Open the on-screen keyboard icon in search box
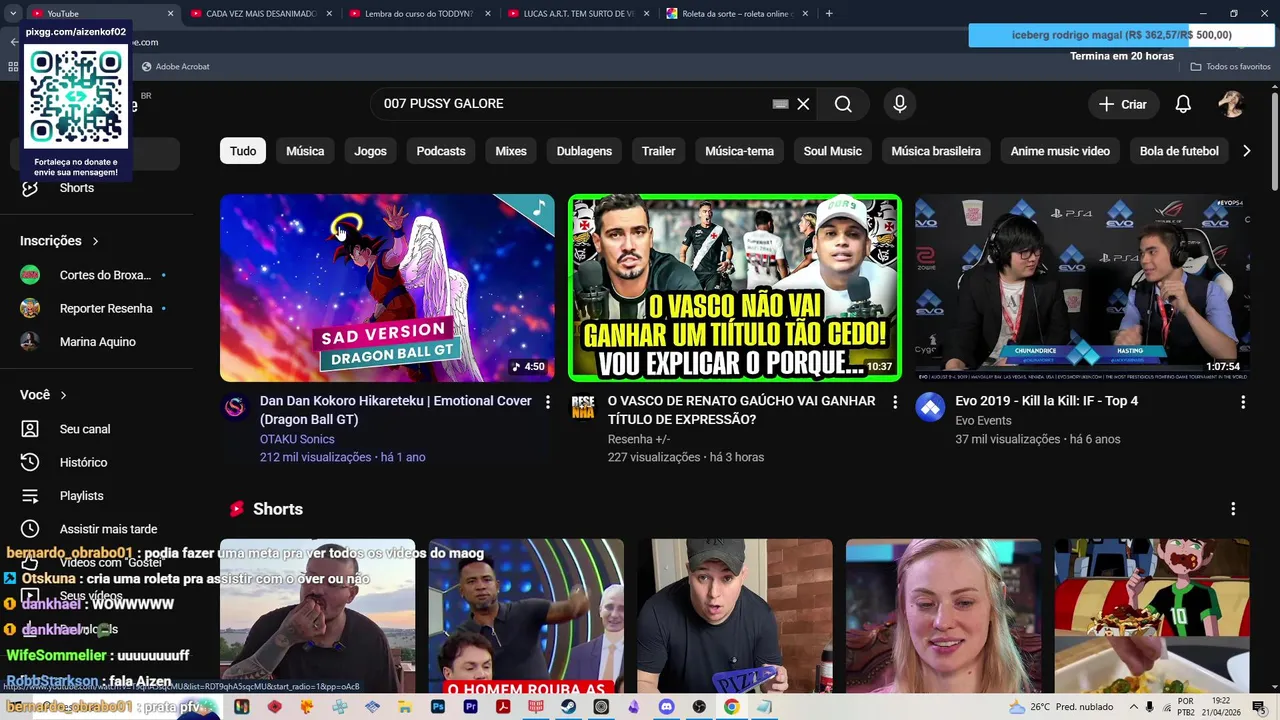This screenshot has width=1280, height=720. (x=781, y=104)
